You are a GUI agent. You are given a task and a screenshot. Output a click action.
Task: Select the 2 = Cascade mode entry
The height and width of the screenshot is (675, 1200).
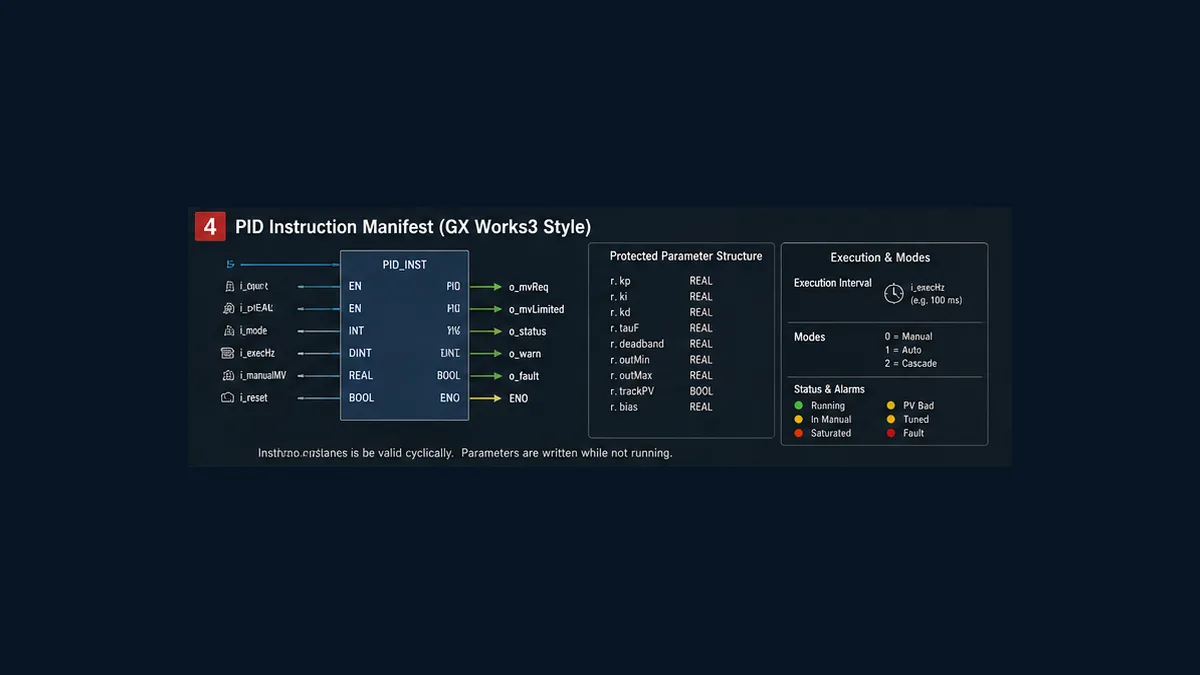(911, 363)
